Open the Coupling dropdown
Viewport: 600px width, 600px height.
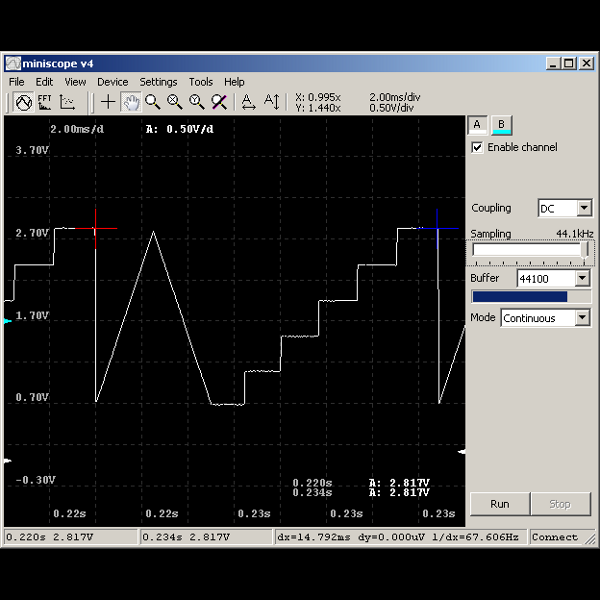pyautogui.click(x=584, y=208)
